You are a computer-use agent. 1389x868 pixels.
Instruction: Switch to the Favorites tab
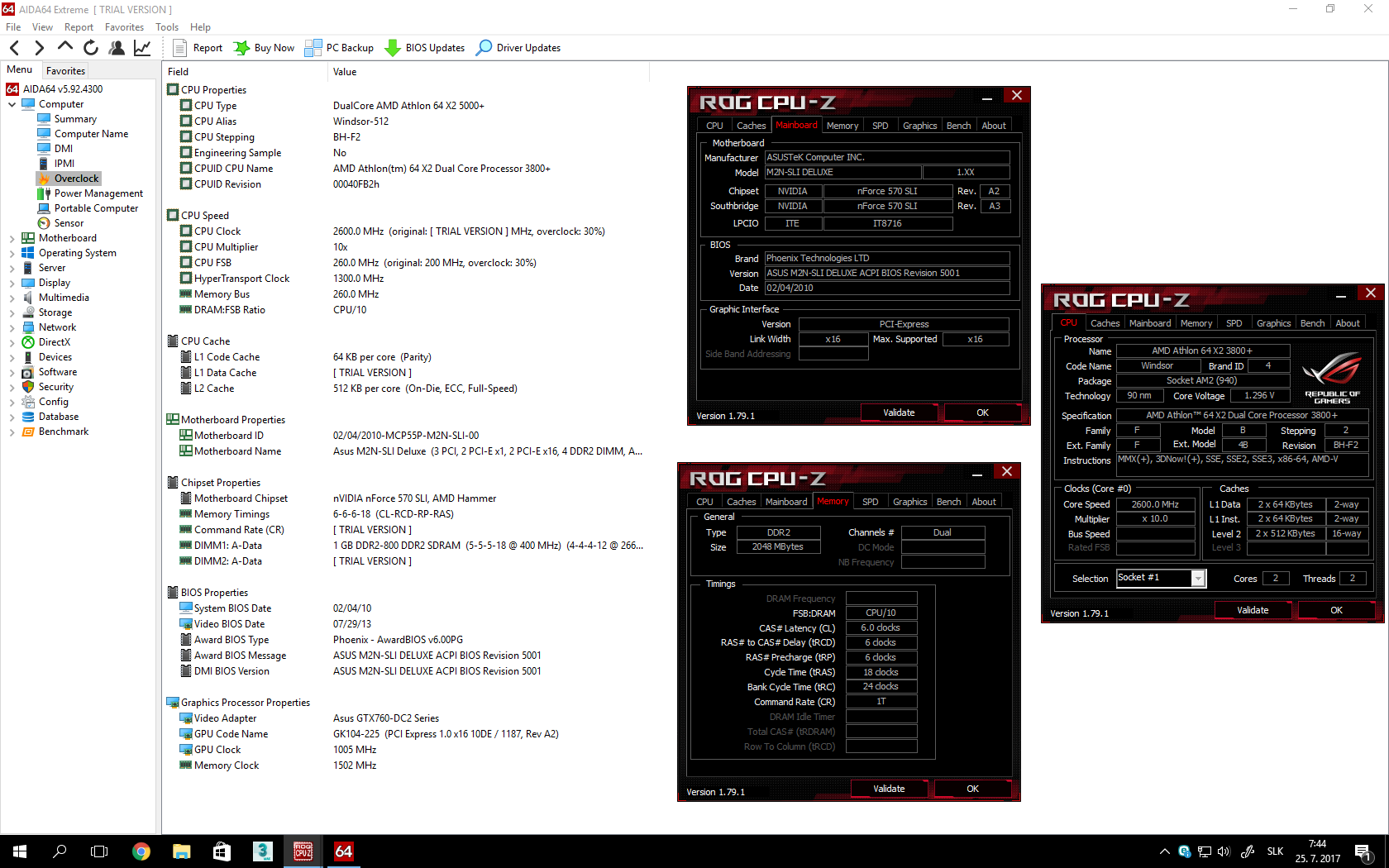[65, 71]
